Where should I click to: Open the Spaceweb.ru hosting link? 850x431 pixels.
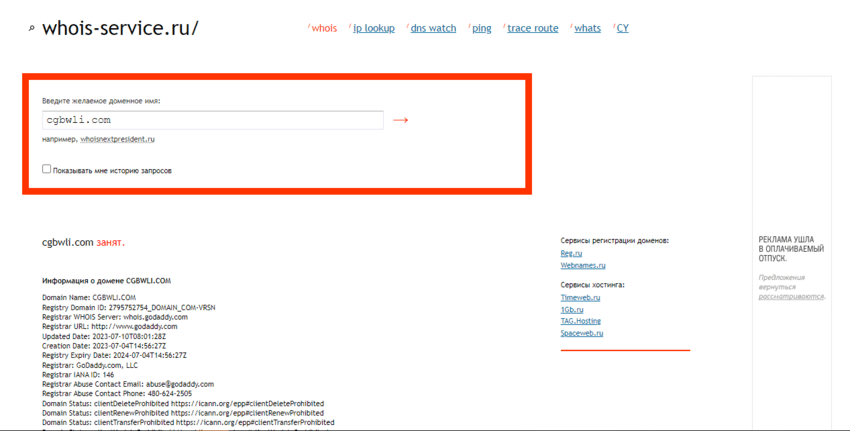pyautogui.click(x=582, y=334)
